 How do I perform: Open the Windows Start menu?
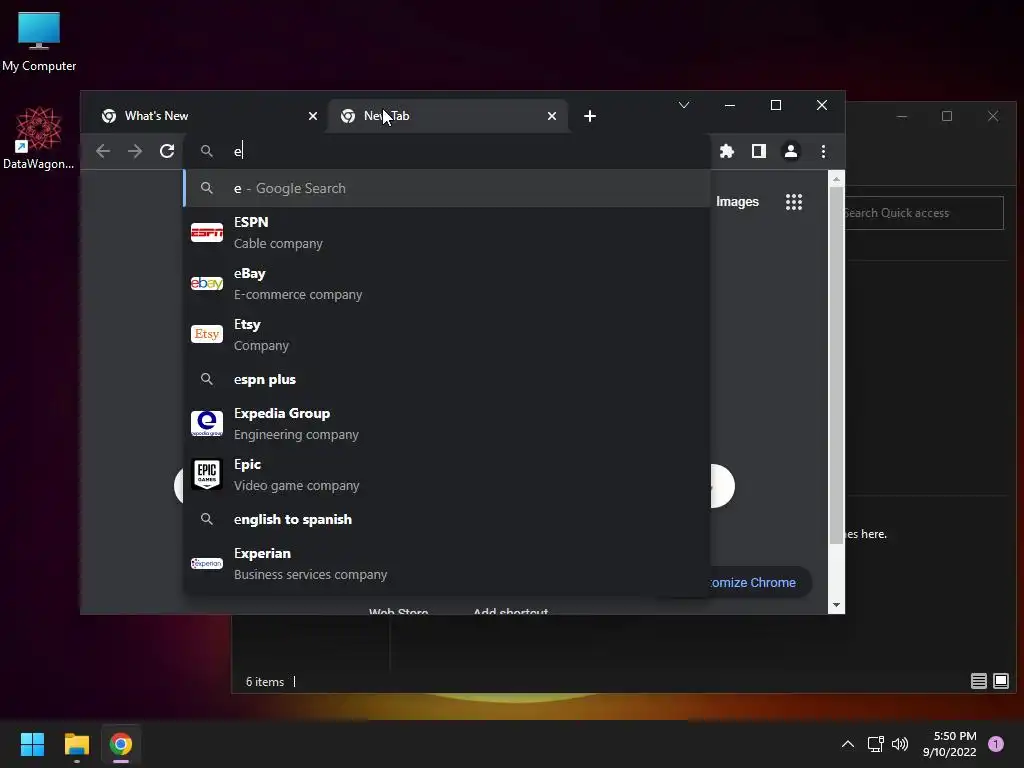pos(32,744)
